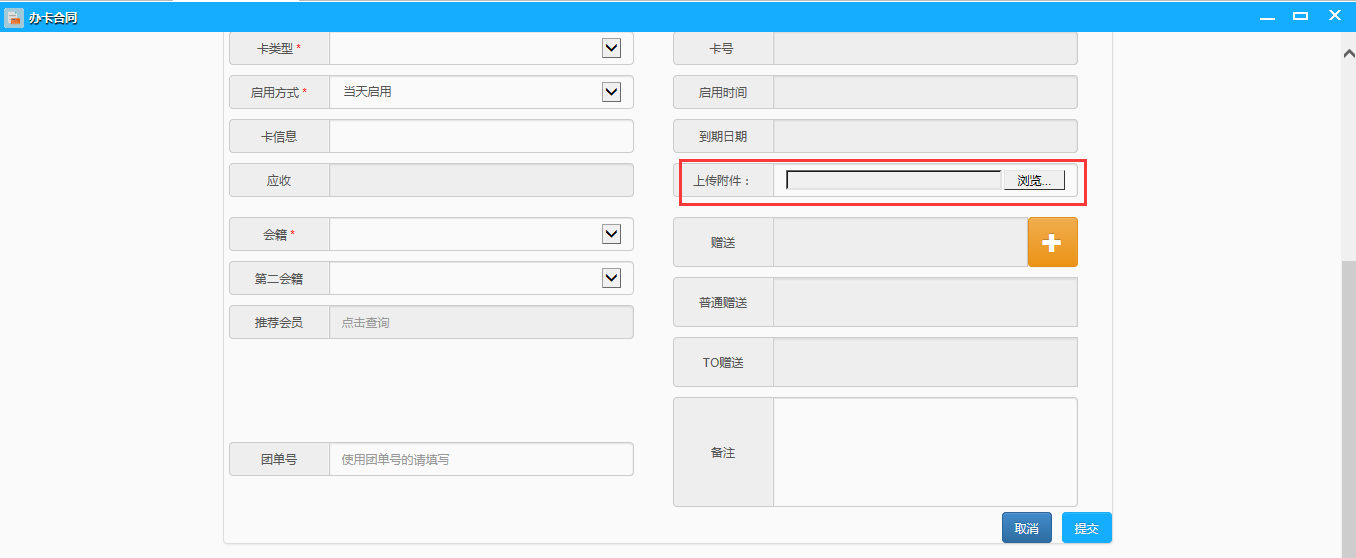Image resolution: width=1356 pixels, height=558 pixels.
Task: Click the 赠送 field
Action: click(x=901, y=242)
